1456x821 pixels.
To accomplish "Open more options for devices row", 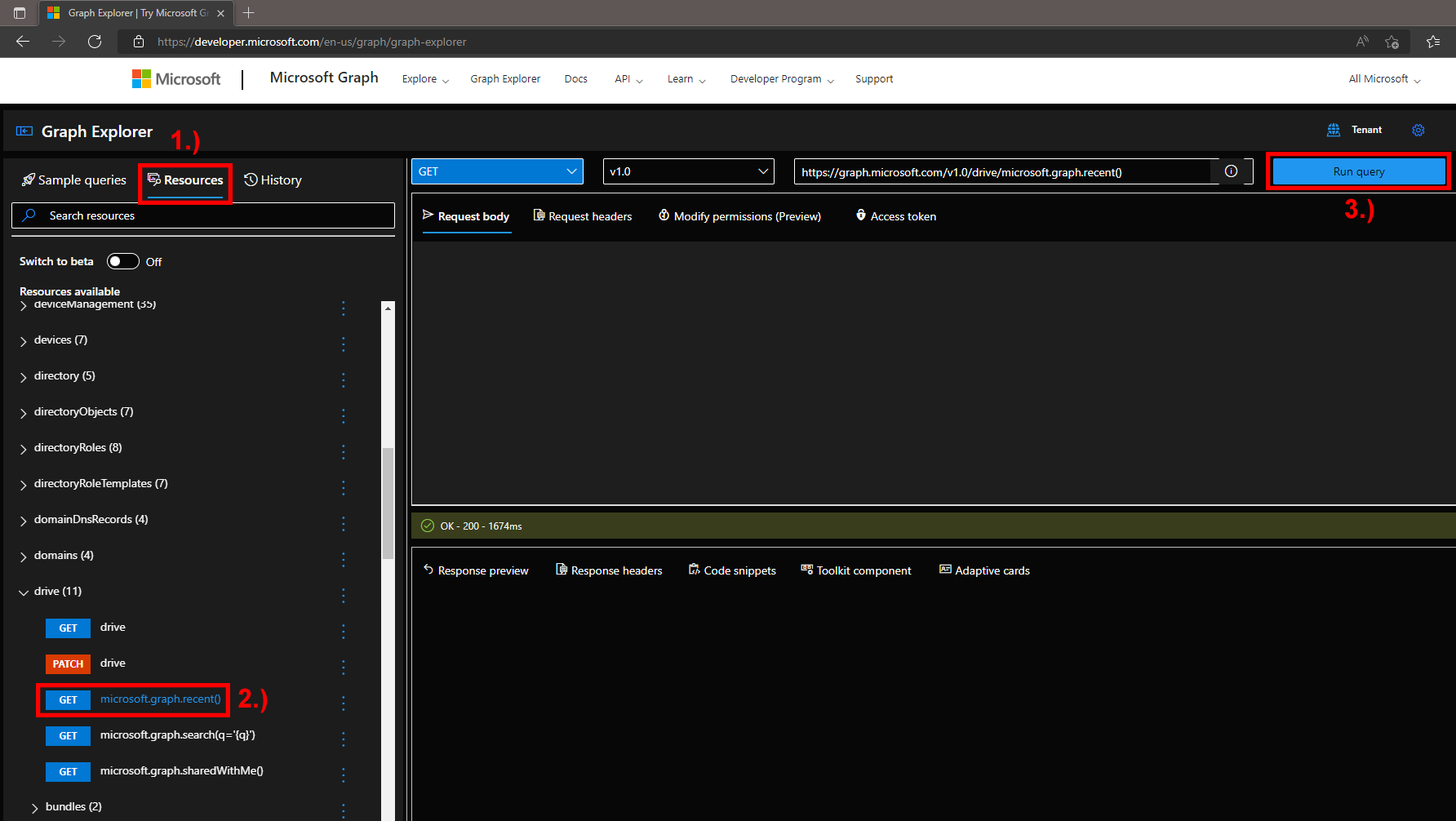I will point(344,344).
